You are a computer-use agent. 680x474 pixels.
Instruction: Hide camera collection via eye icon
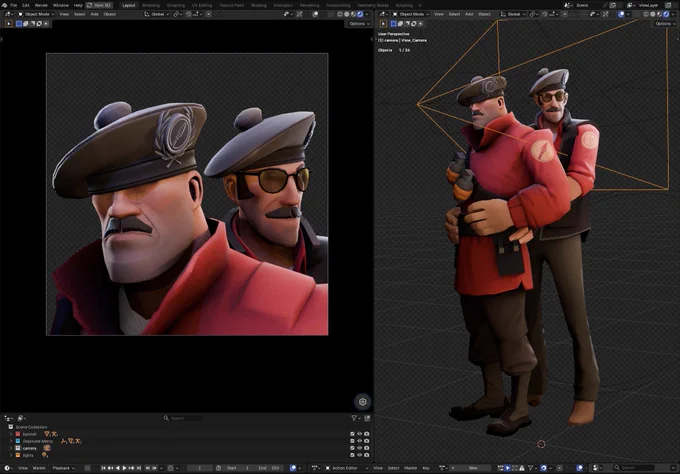[360, 448]
